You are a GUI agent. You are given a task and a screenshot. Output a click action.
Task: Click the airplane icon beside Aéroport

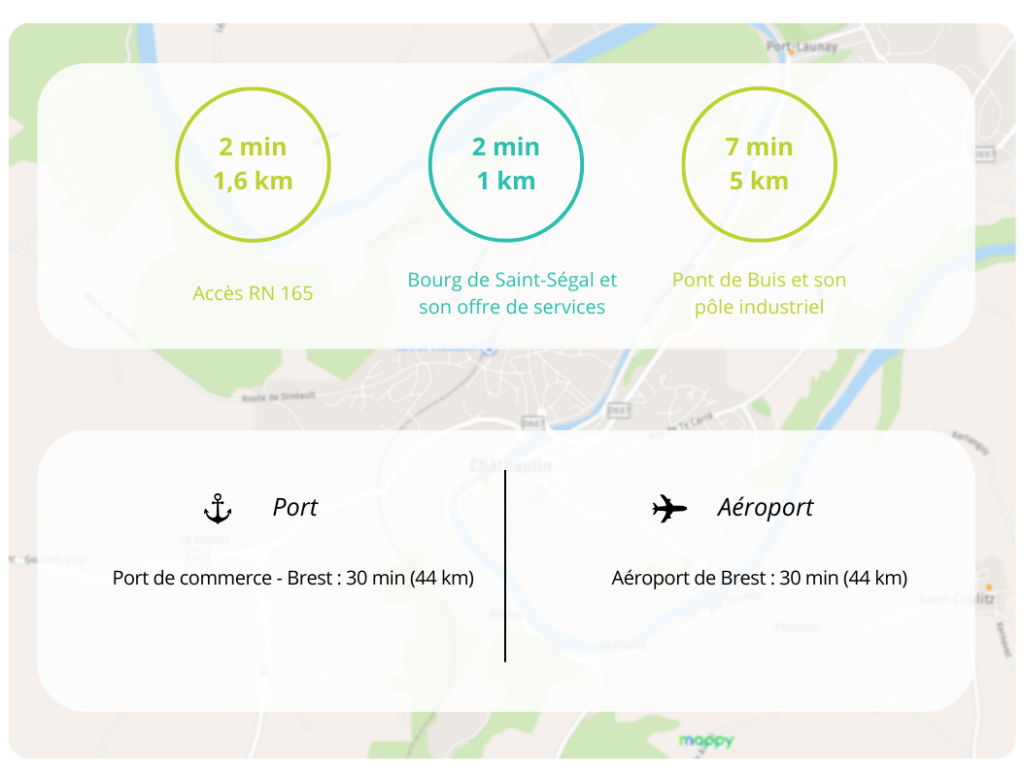(669, 508)
